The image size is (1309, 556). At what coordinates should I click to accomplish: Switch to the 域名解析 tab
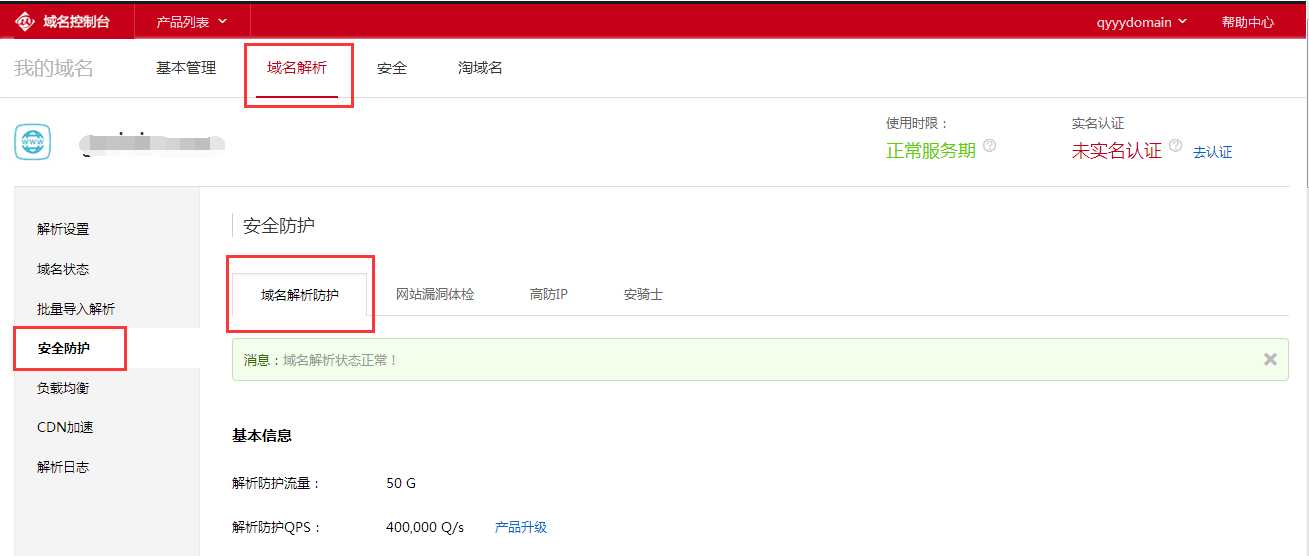[x=297, y=68]
